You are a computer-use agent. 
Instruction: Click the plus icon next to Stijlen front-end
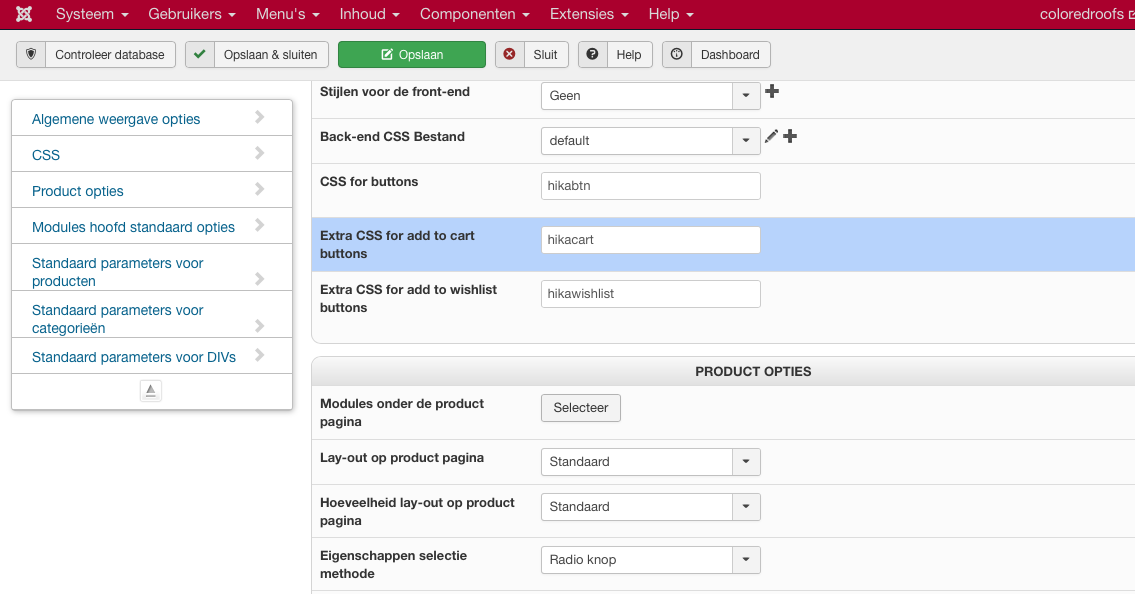pyautogui.click(x=772, y=91)
